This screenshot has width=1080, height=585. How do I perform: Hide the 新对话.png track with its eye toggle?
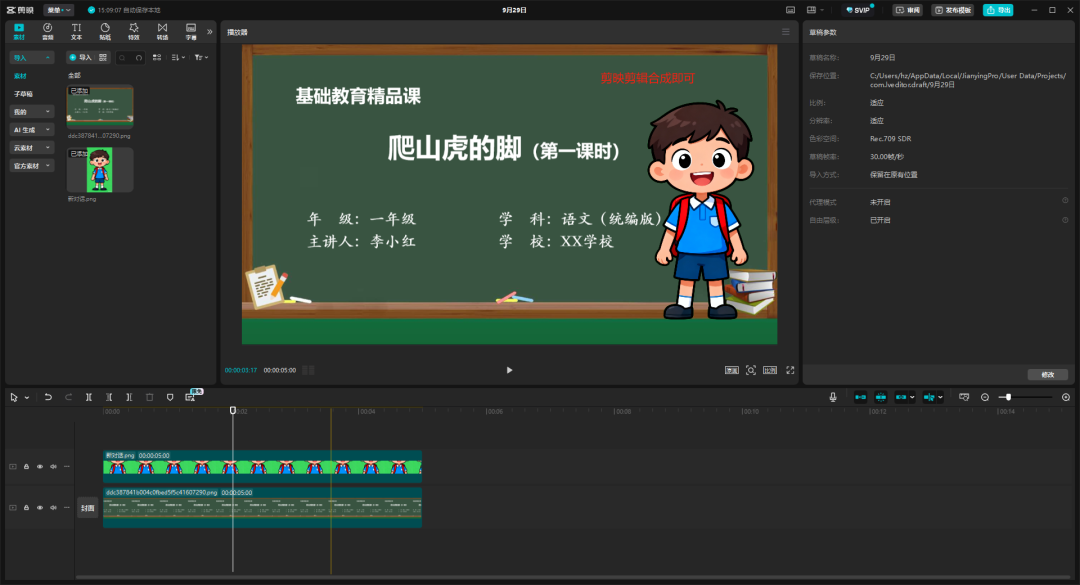tap(40, 466)
